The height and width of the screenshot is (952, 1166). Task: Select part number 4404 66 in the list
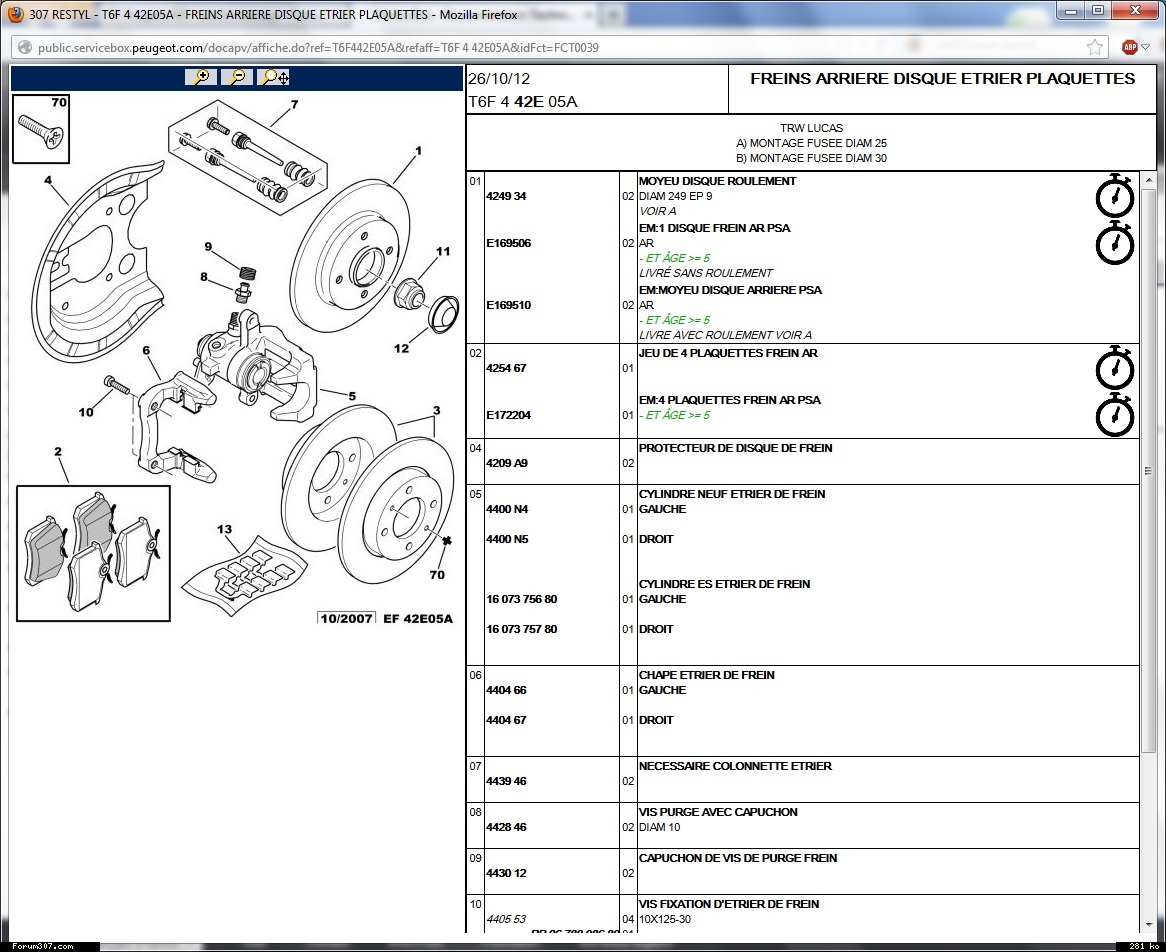pyautogui.click(x=506, y=690)
